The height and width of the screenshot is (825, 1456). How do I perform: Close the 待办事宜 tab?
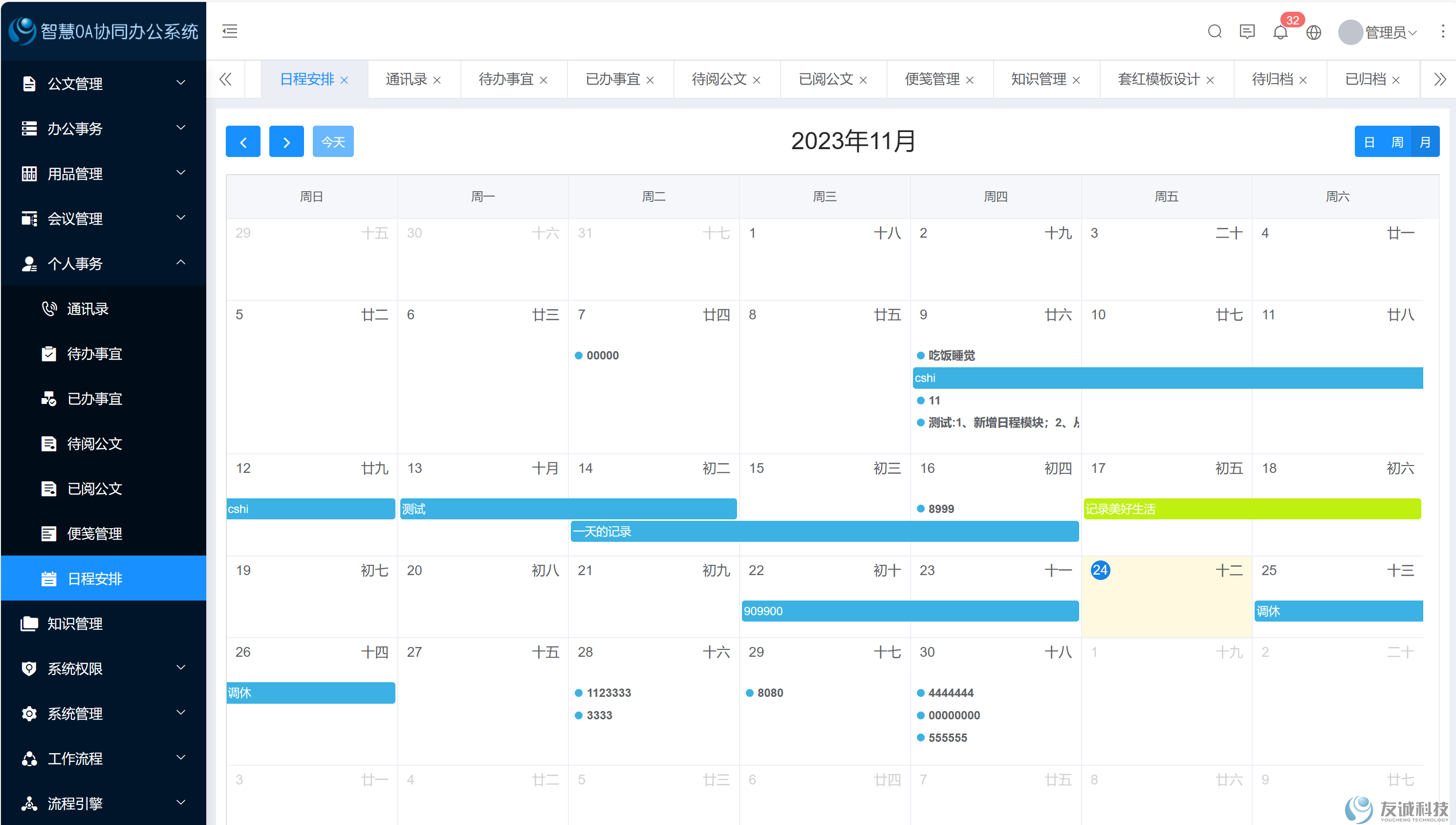543,81
